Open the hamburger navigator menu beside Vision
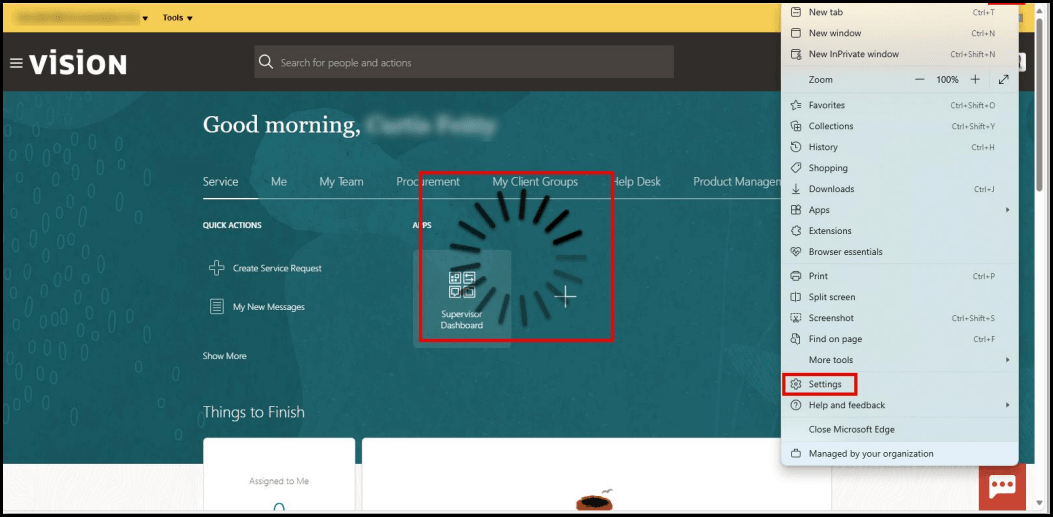Image resolution: width=1053 pixels, height=517 pixels. tap(17, 63)
